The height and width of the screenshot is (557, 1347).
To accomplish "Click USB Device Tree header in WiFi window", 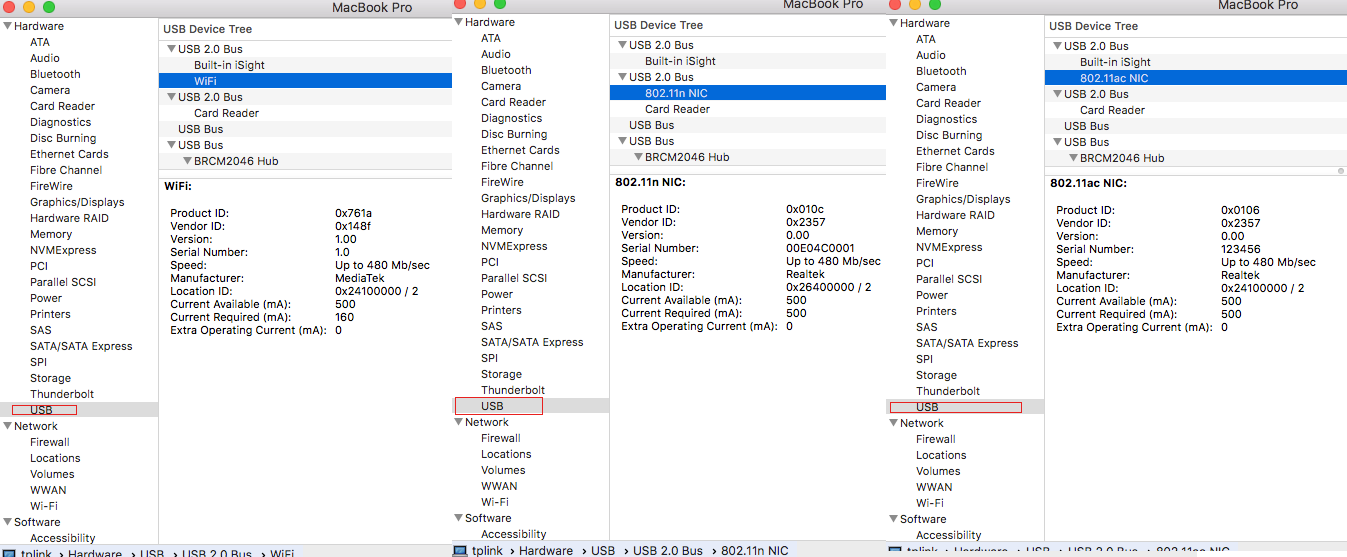I will (x=208, y=29).
